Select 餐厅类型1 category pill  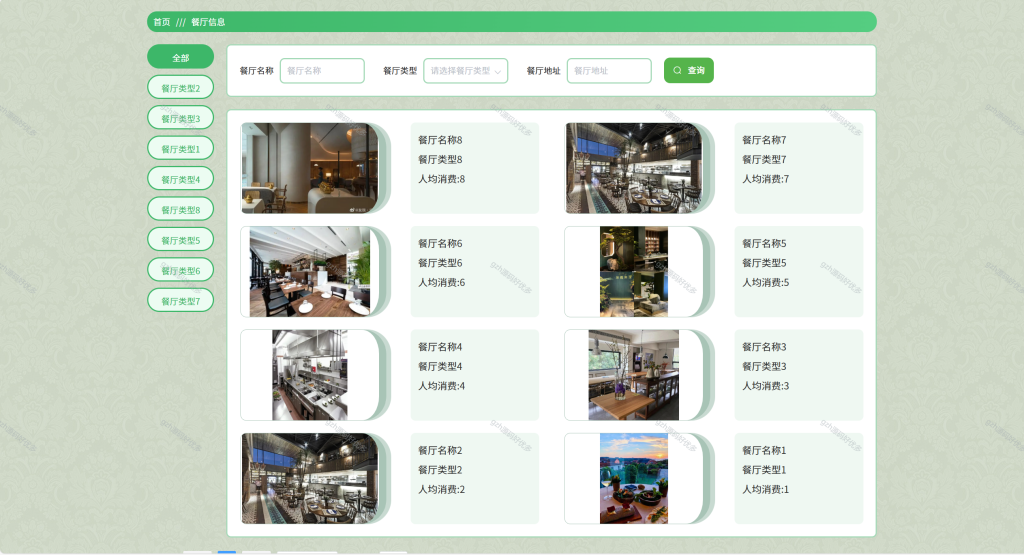pyautogui.click(x=180, y=148)
